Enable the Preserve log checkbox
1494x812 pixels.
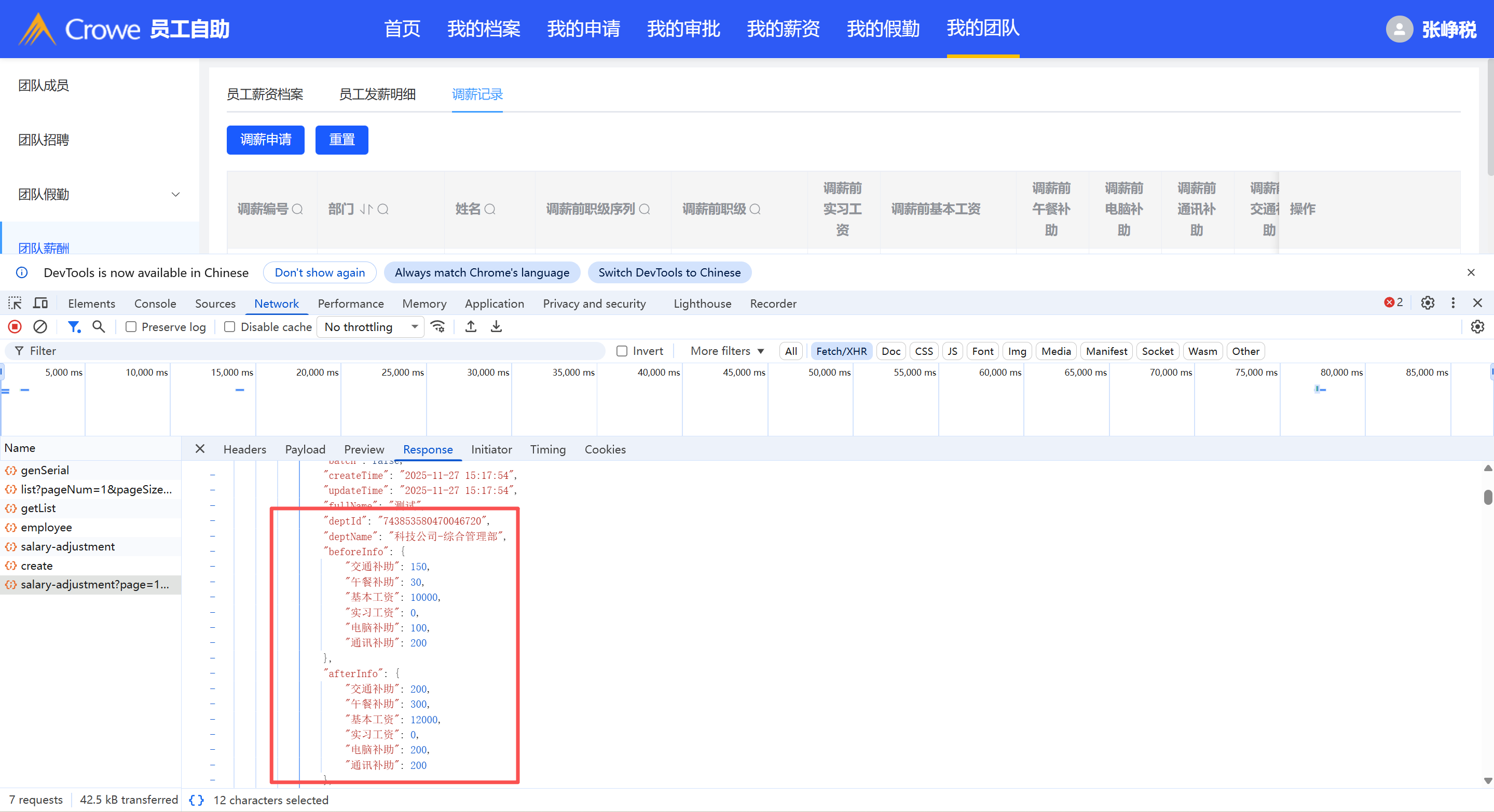click(131, 326)
